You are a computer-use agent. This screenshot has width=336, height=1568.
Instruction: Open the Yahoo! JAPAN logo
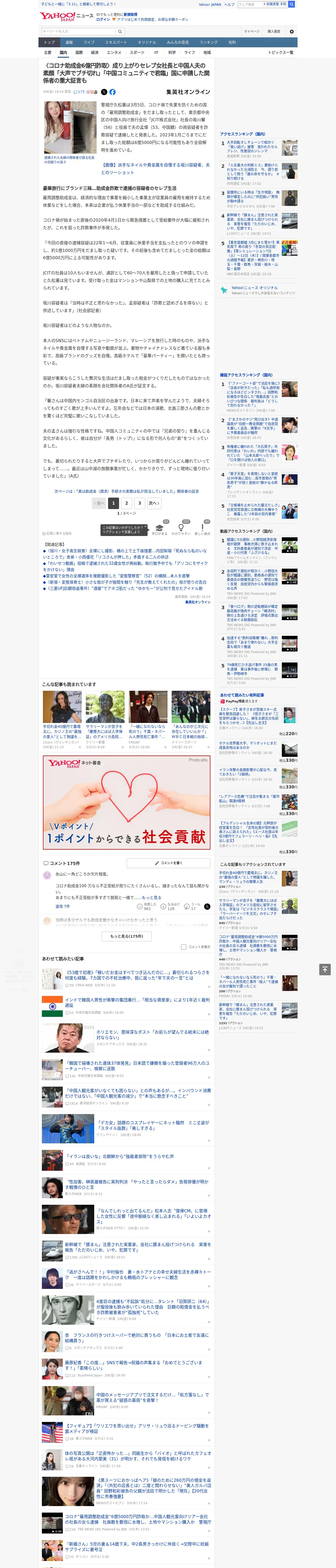click(57, 16)
